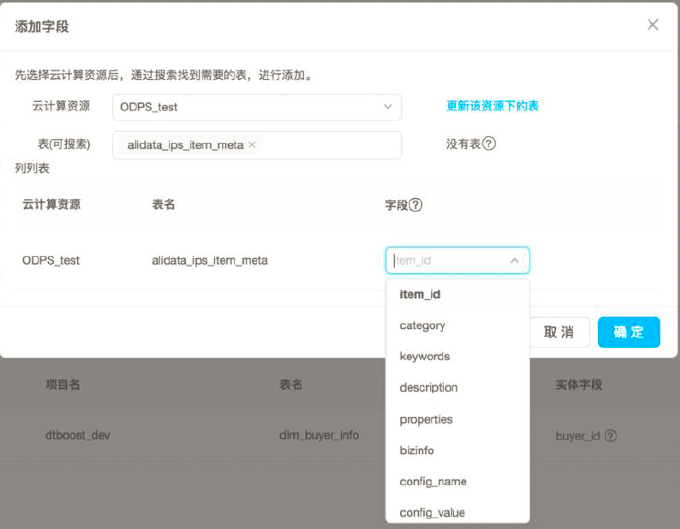Click the 取消 cancel button
This screenshot has height=529, width=680.
click(x=559, y=332)
